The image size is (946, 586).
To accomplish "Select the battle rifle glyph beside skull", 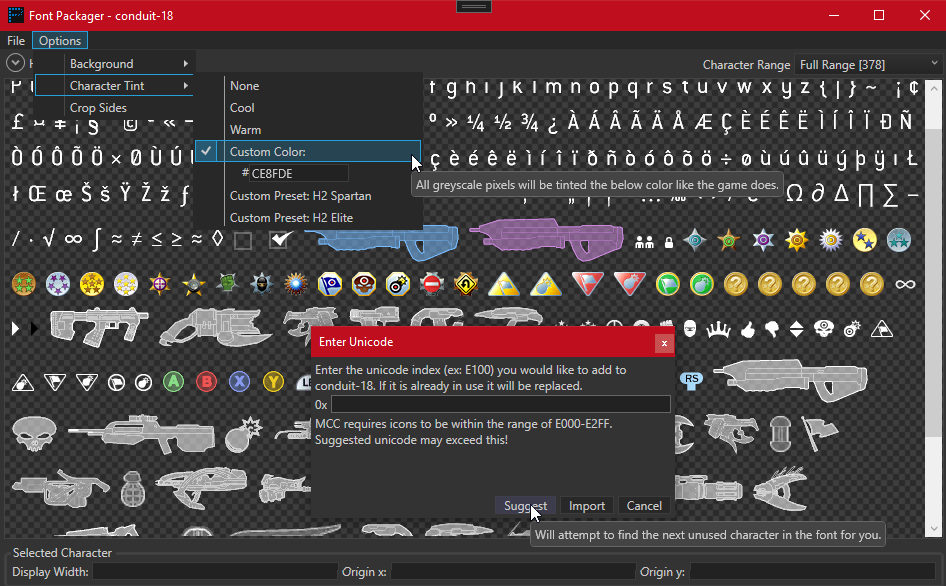I will tap(141, 433).
